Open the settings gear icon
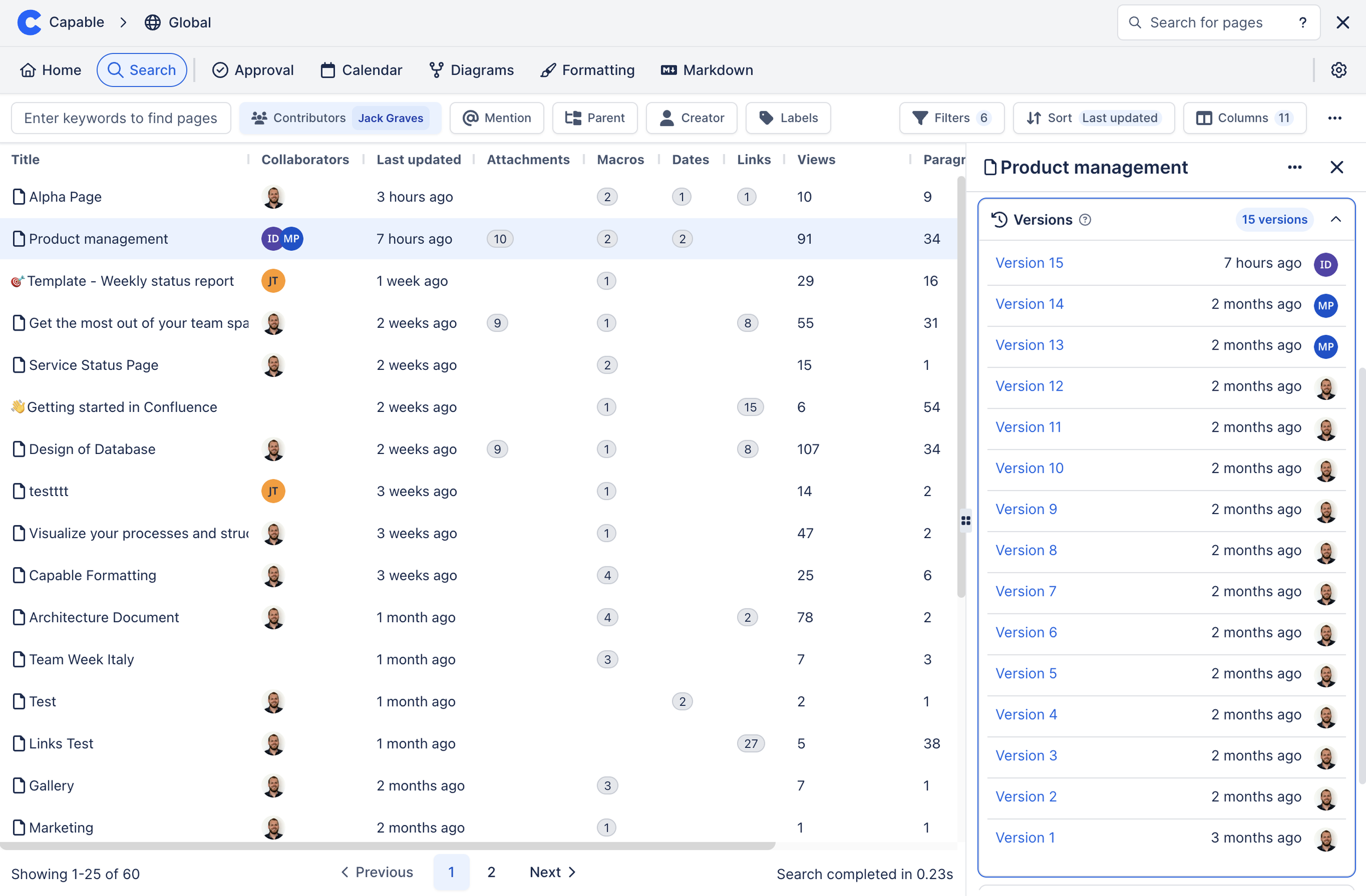This screenshot has height=896, width=1366. click(x=1339, y=70)
